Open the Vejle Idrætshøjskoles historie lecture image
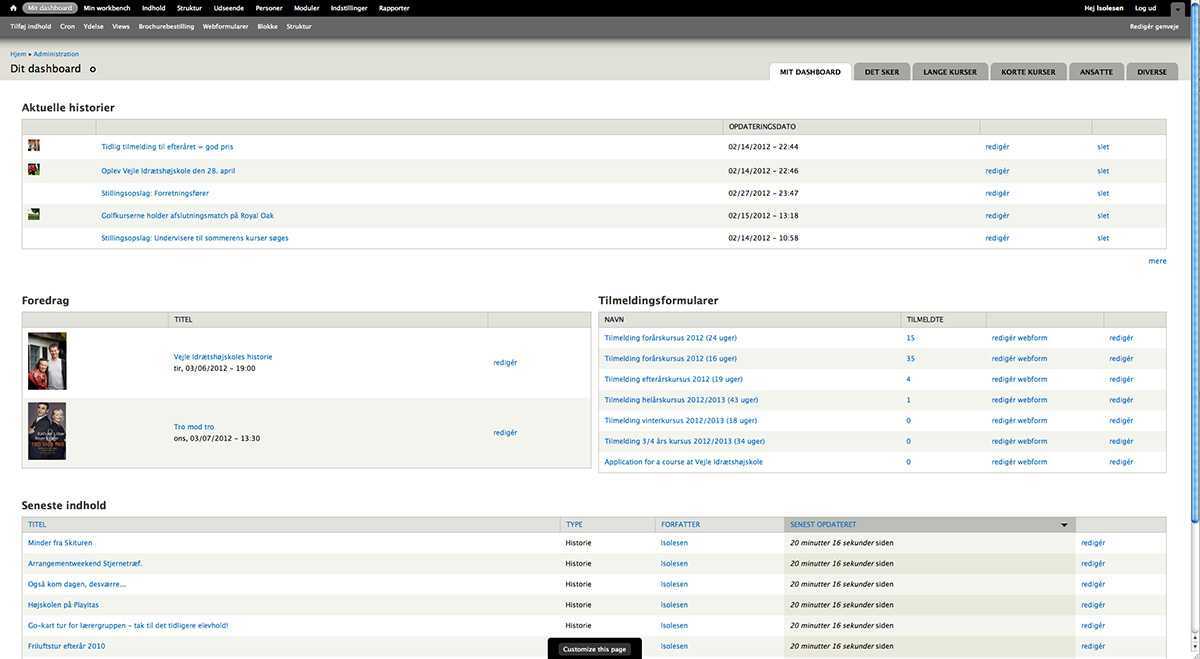1200x659 pixels. [x=47, y=361]
